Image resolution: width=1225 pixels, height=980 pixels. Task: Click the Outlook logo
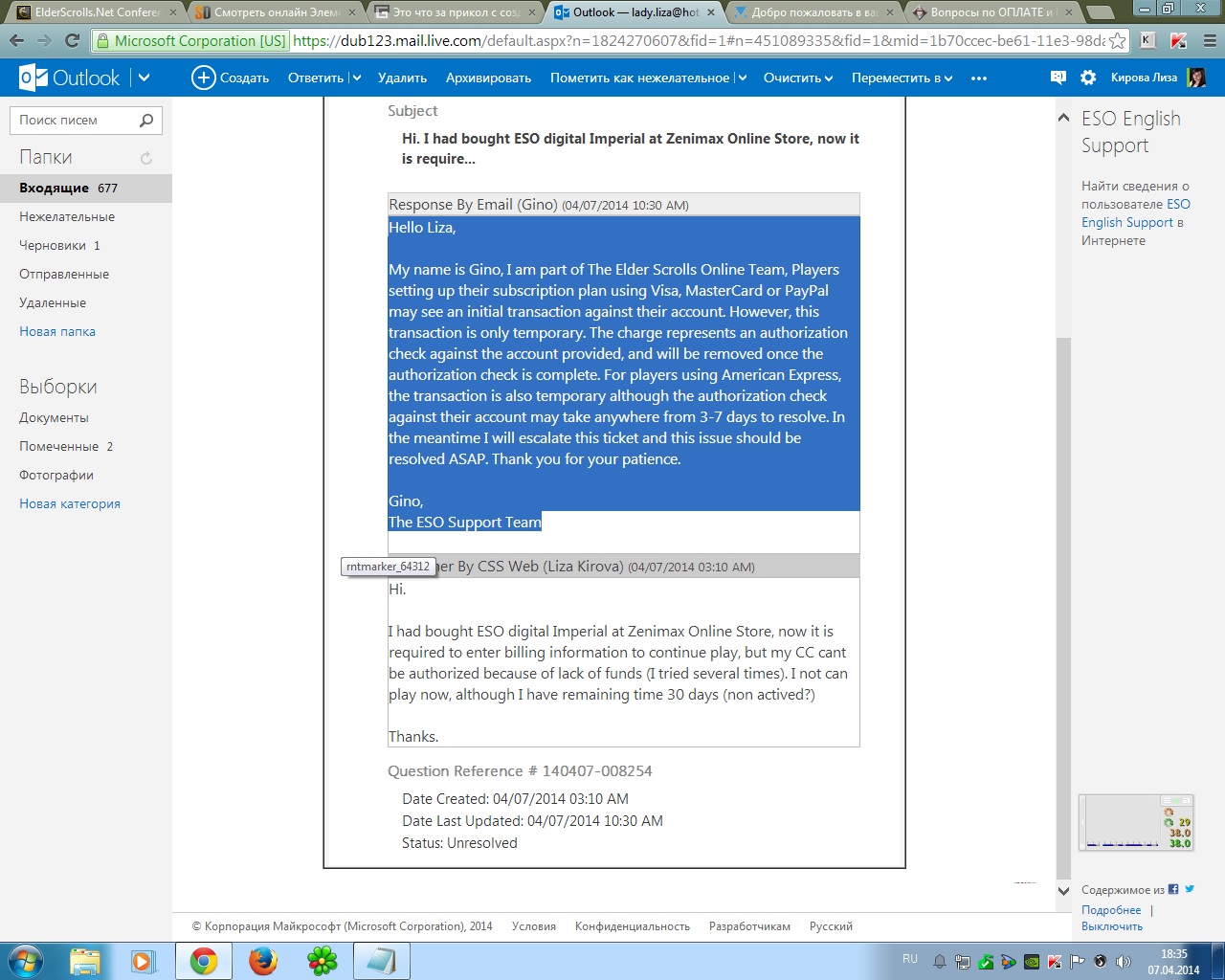coord(70,78)
